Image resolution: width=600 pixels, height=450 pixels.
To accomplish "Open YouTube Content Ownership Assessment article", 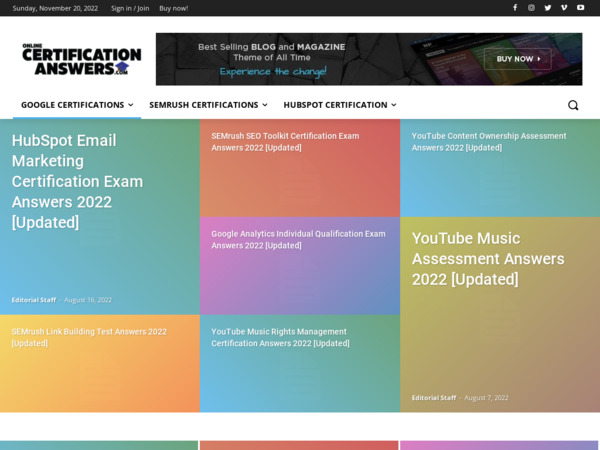I will pos(489,142).
